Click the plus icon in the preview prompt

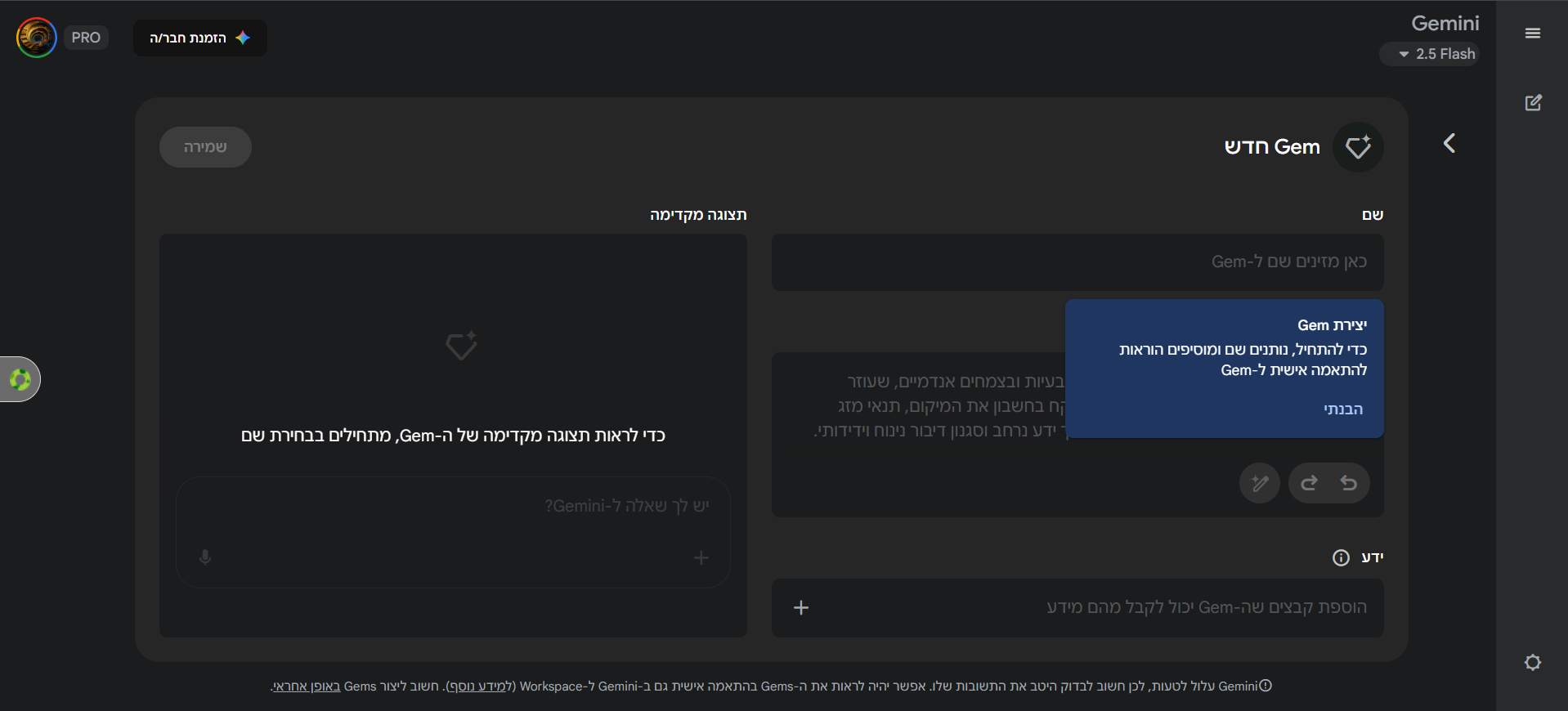click(701, 557)
